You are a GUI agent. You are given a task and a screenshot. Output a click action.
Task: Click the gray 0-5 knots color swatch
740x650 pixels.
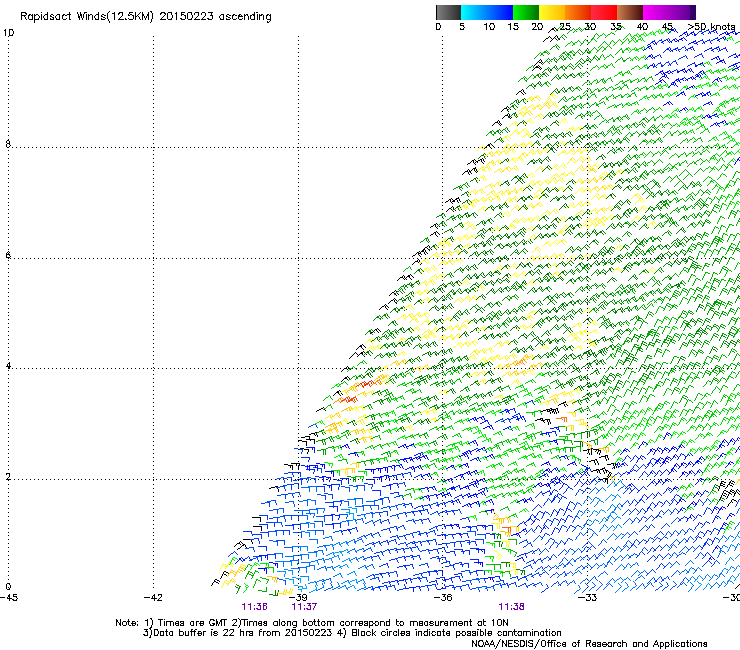(448, 12)
